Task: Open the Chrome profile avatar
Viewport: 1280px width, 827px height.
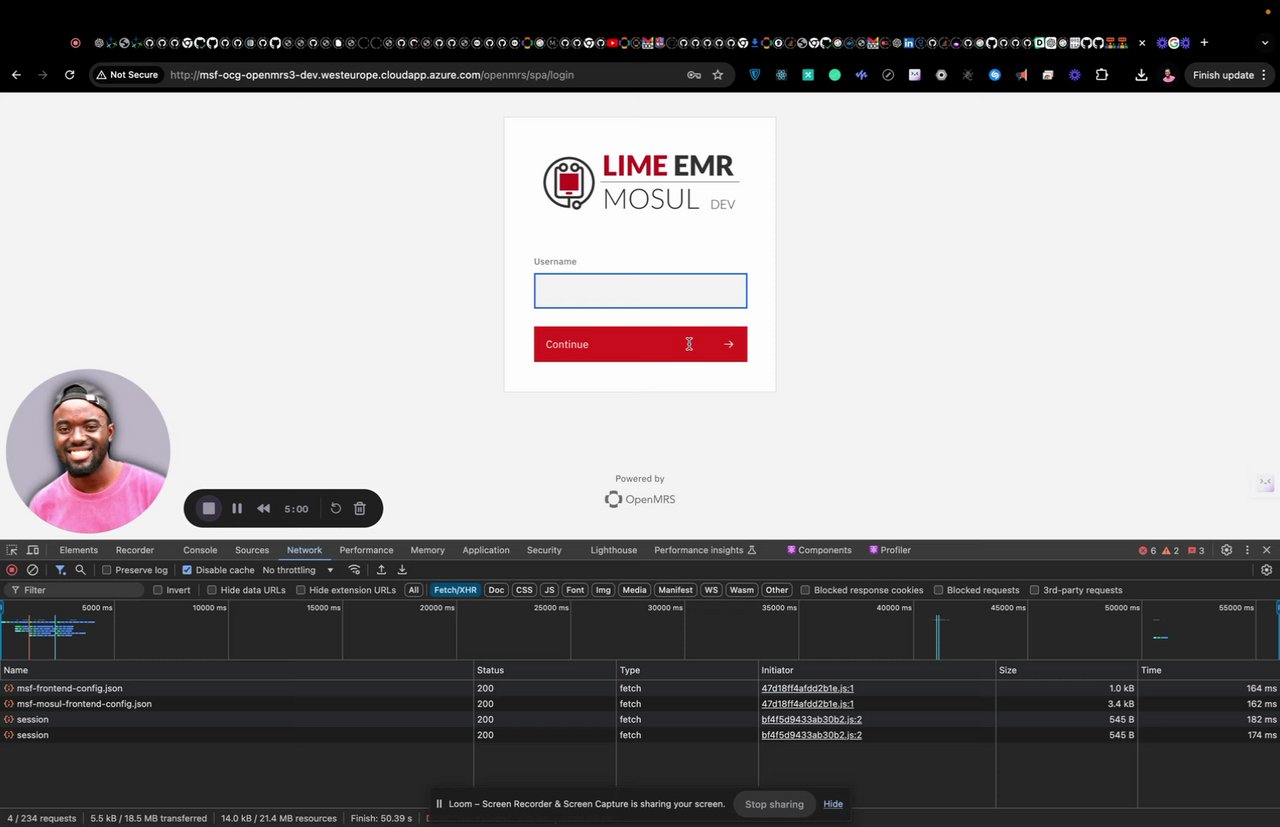Action: pos(1168,75)
